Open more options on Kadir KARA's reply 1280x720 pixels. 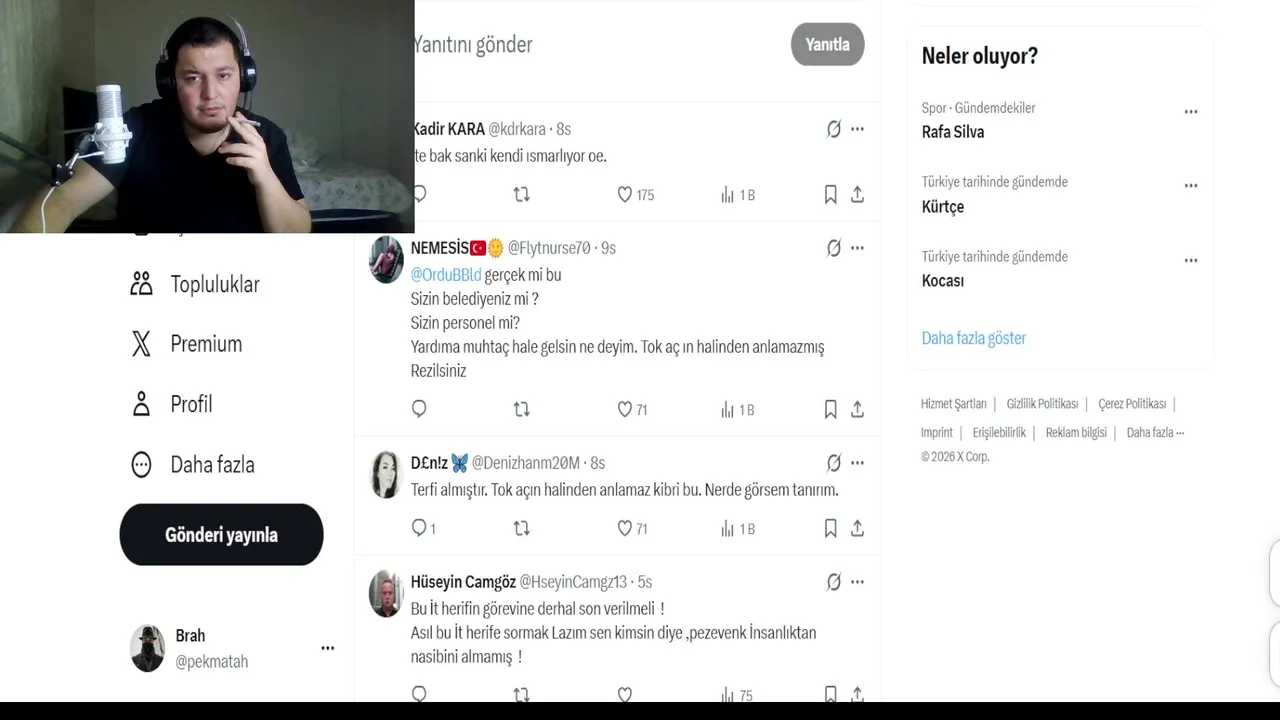(857, 129)
